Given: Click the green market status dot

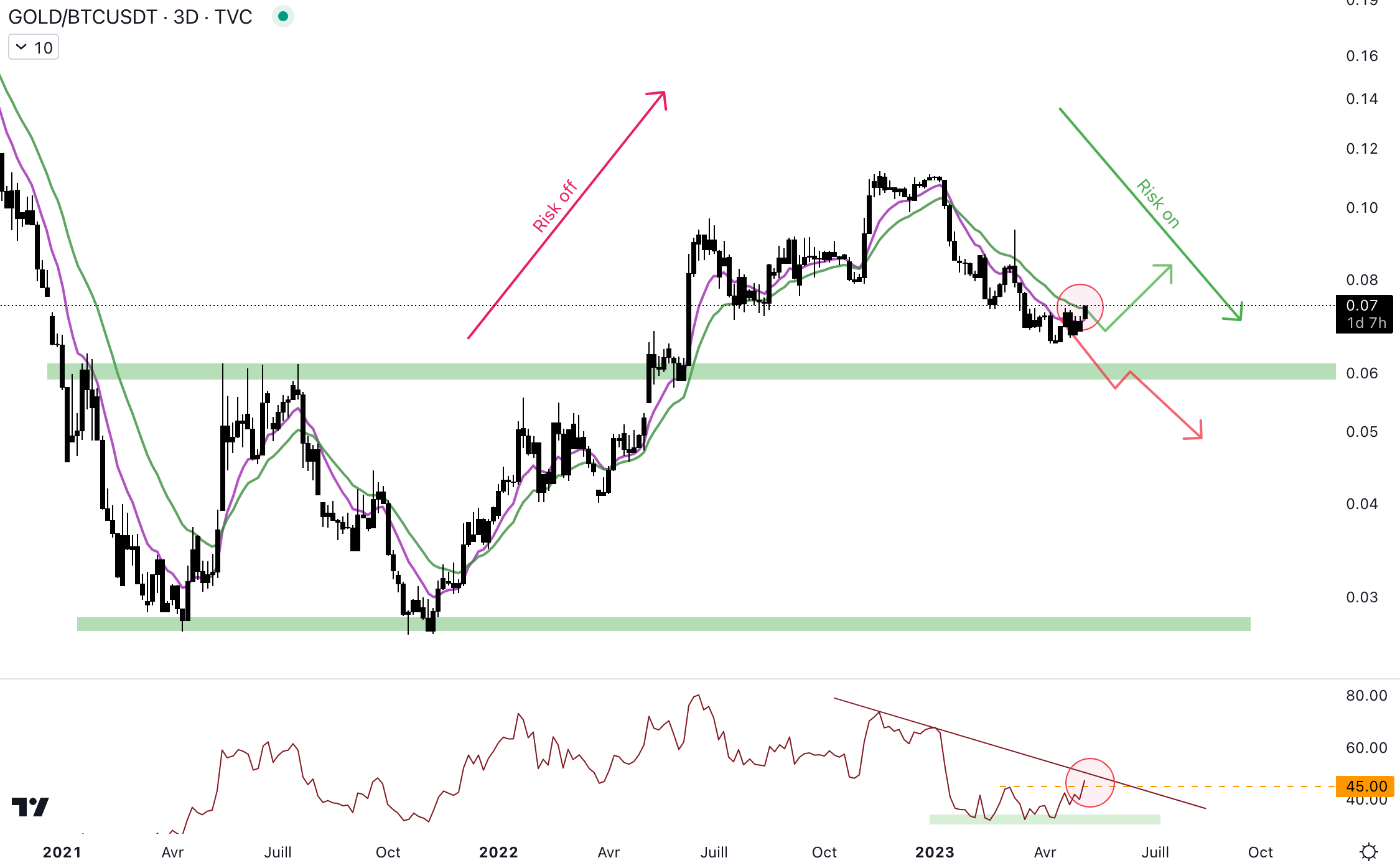Looking at the screenshot, I should [282, 17].
